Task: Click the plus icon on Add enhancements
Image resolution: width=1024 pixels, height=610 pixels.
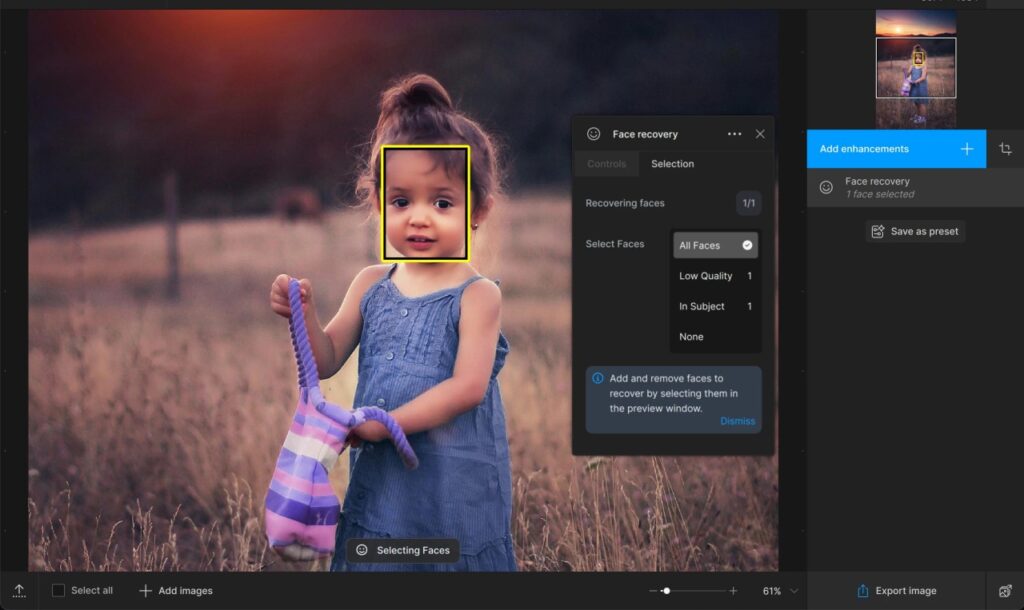Action: coord(967,149)
